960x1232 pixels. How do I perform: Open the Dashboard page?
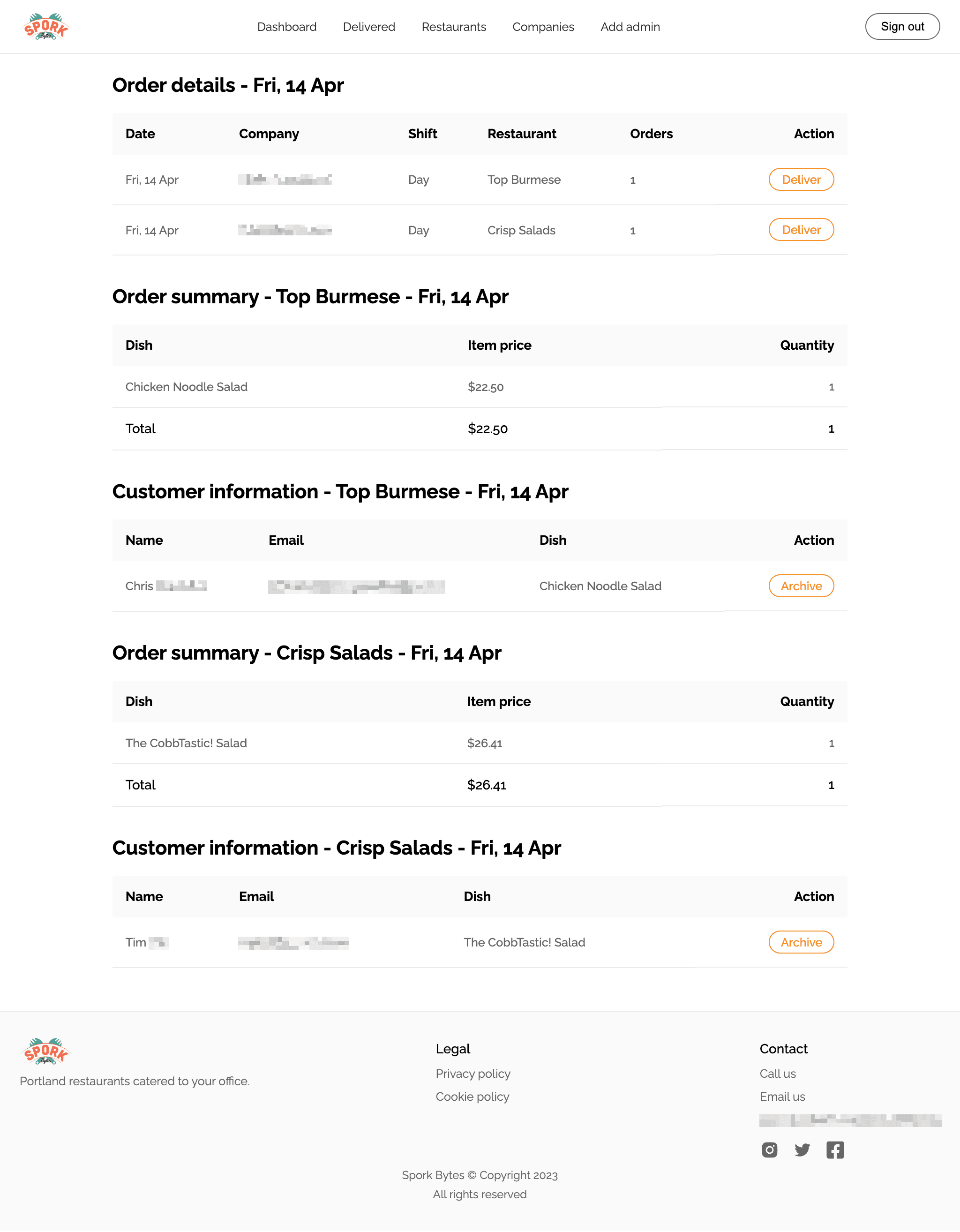tap(286, 27)
